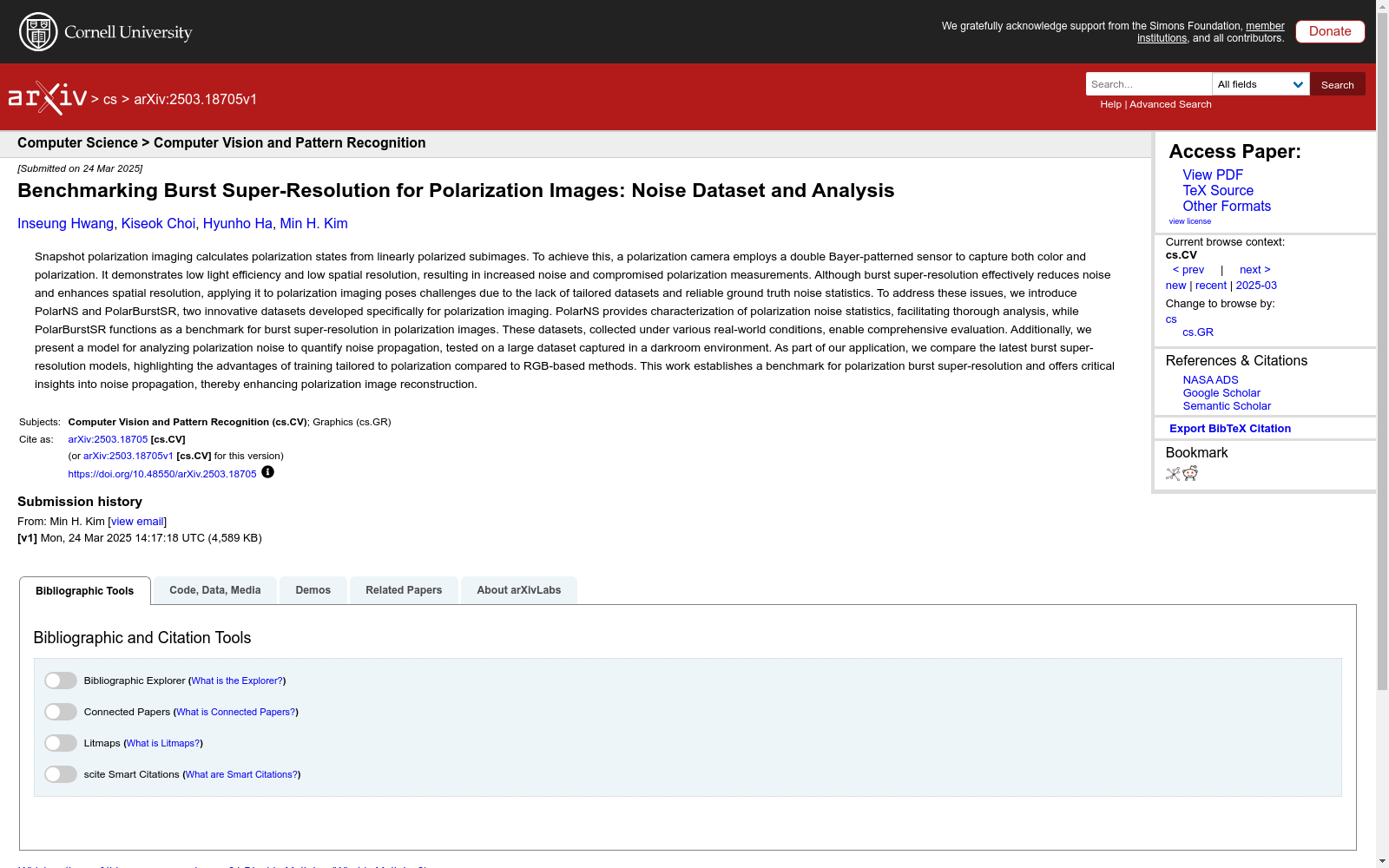Click arXiv:2503.18705v1 version link
The width and height of the screenshot is (1389, 868).
(128, 456)
